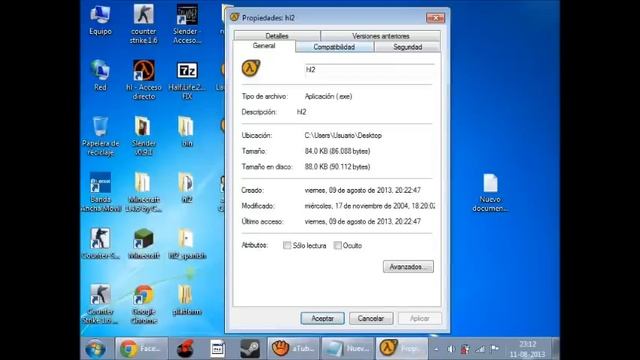Click the Modificado date miércoles, 17 de noviembre
Screen dimensions: 640x360
(x=369, y=206)
